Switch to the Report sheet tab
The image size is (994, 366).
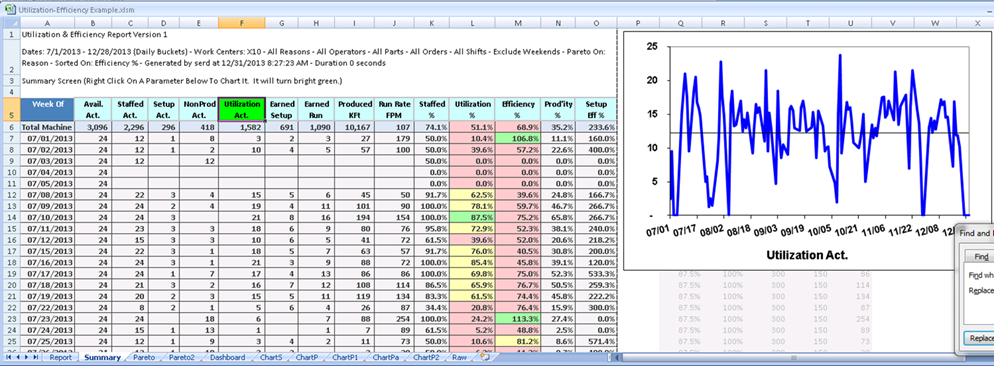point(60,358)
